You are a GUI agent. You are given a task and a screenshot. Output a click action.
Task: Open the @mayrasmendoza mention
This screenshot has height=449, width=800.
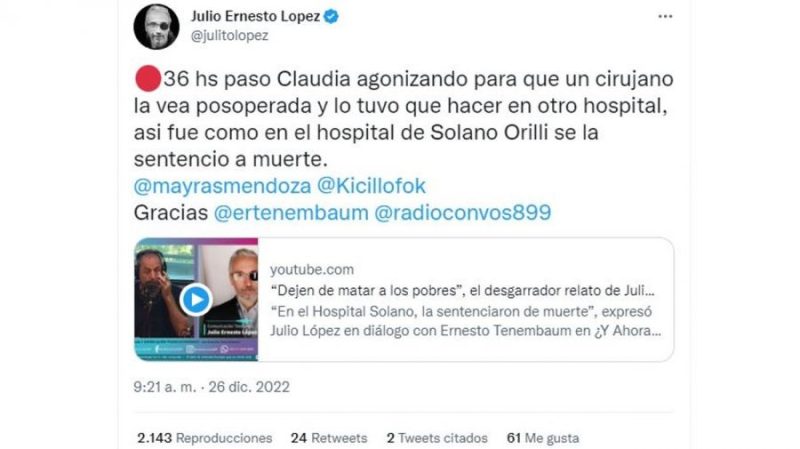point(222,186)
